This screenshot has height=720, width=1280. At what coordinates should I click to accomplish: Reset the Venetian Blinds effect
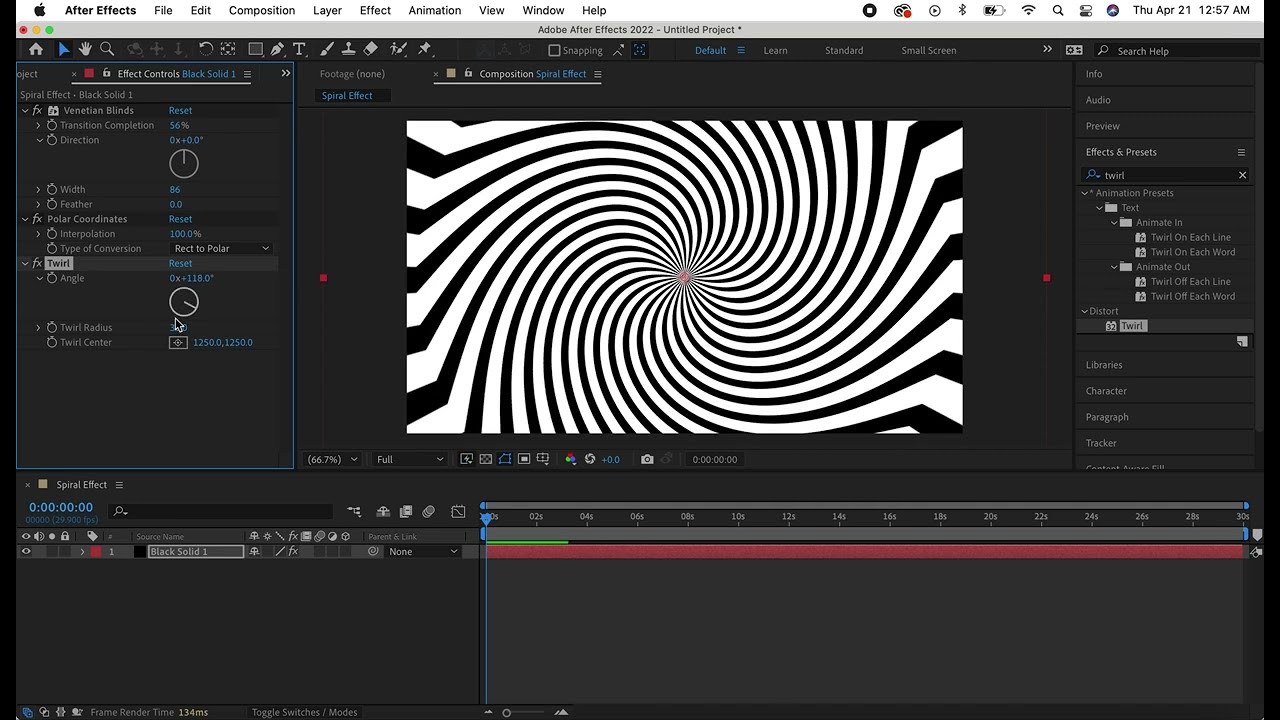click(x=180, y=110)
